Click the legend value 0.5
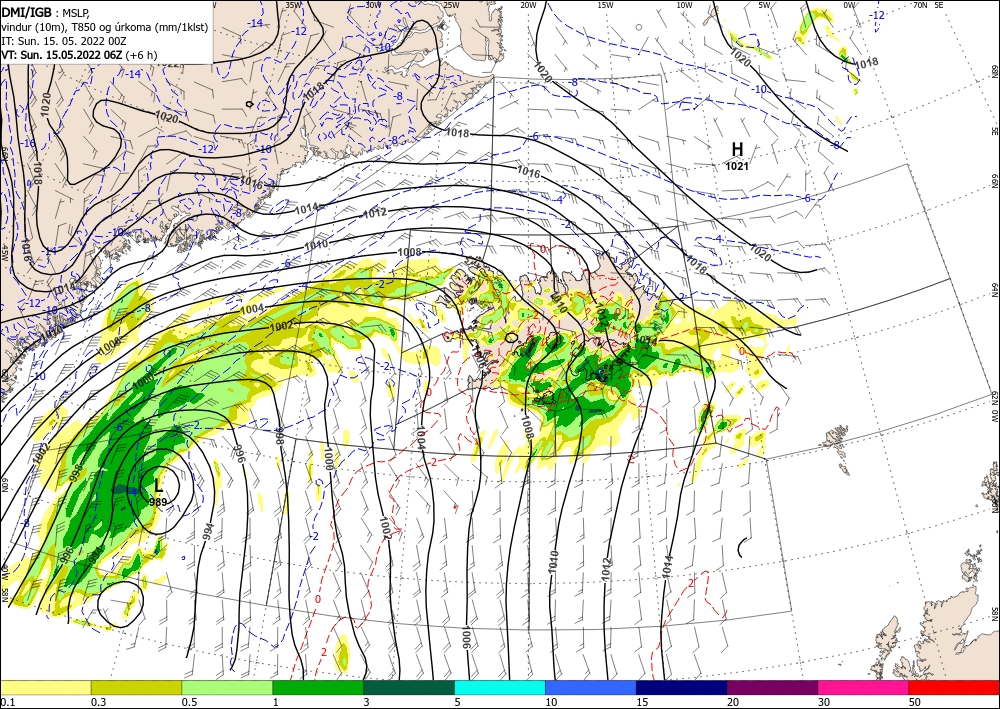Image resolution: width=1000 pixels, height=709 pixels. coord(189,702)
